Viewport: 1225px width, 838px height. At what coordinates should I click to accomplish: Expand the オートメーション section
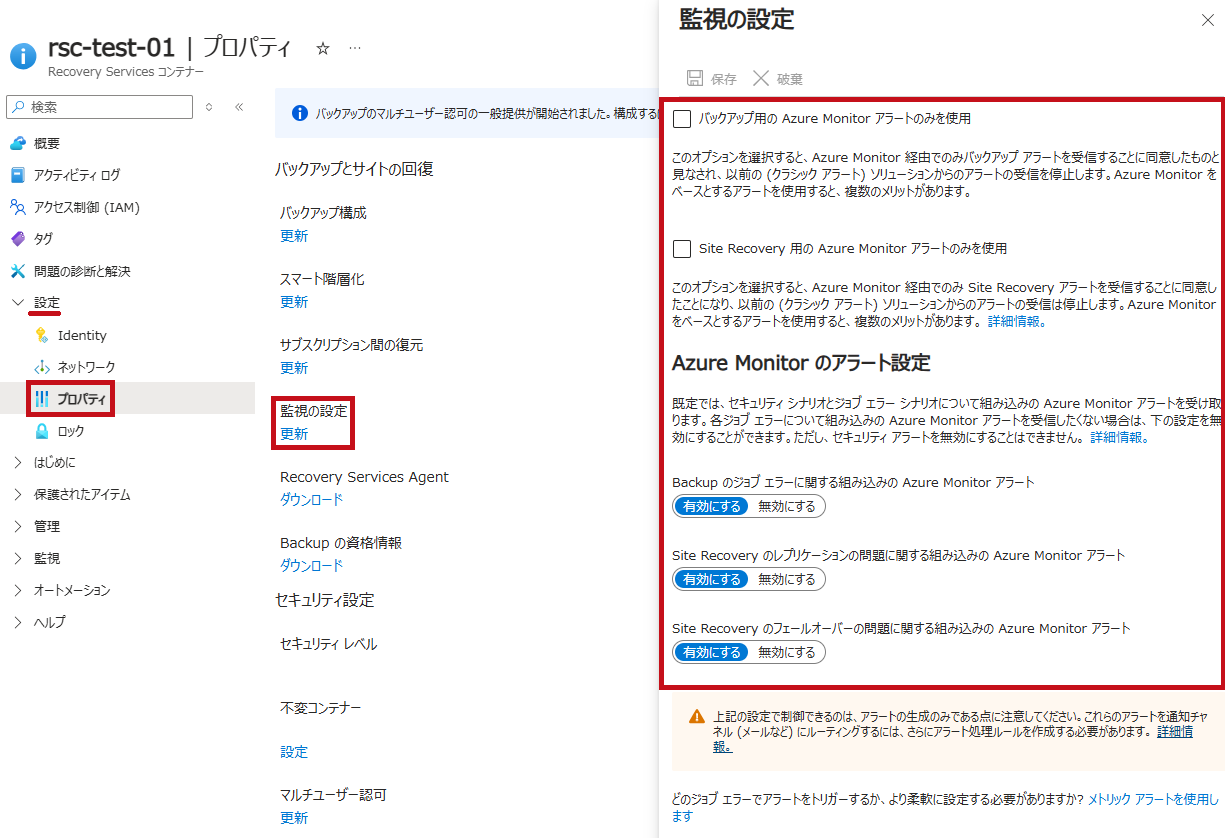(17, 590)
